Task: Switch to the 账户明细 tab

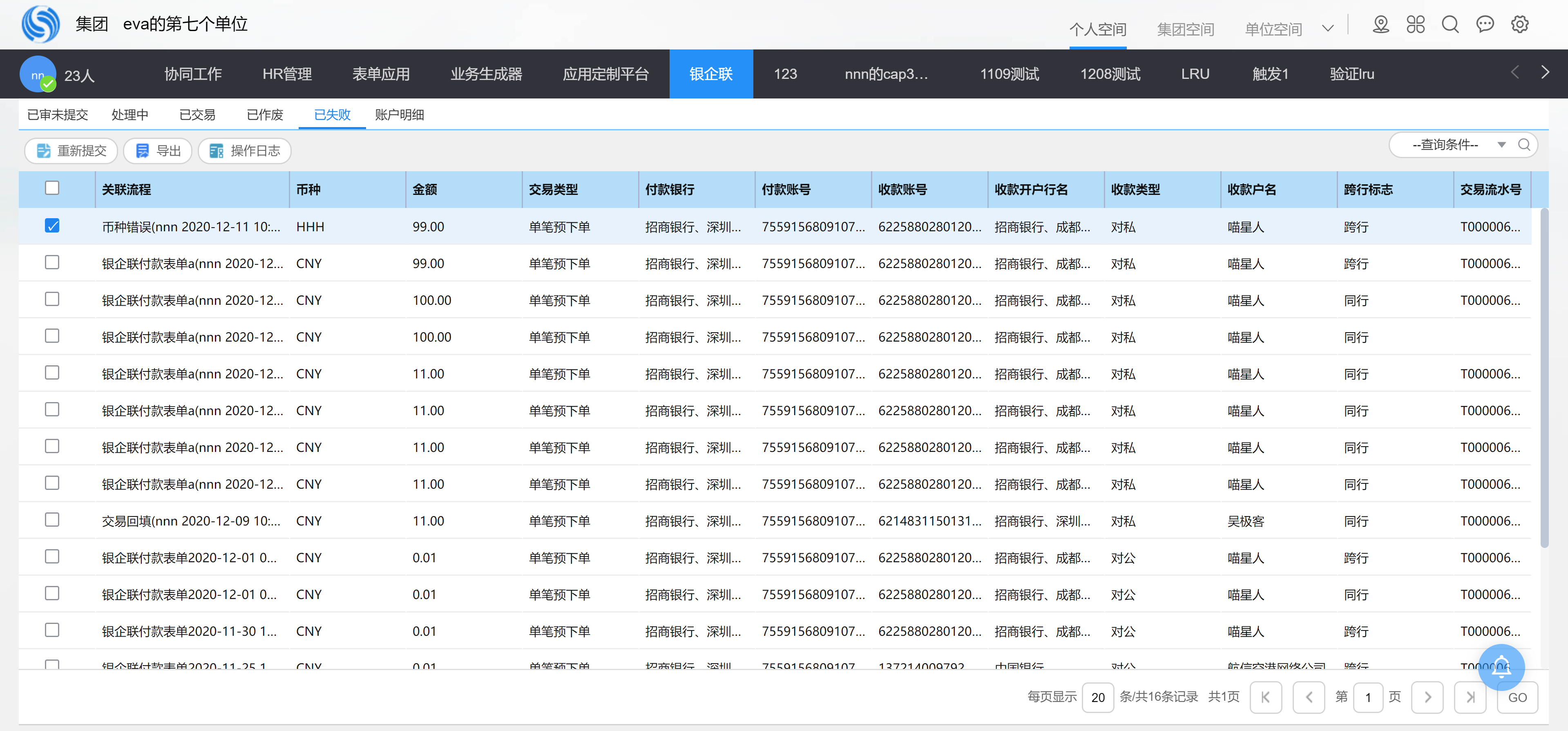Action: (x=399, y=115)
